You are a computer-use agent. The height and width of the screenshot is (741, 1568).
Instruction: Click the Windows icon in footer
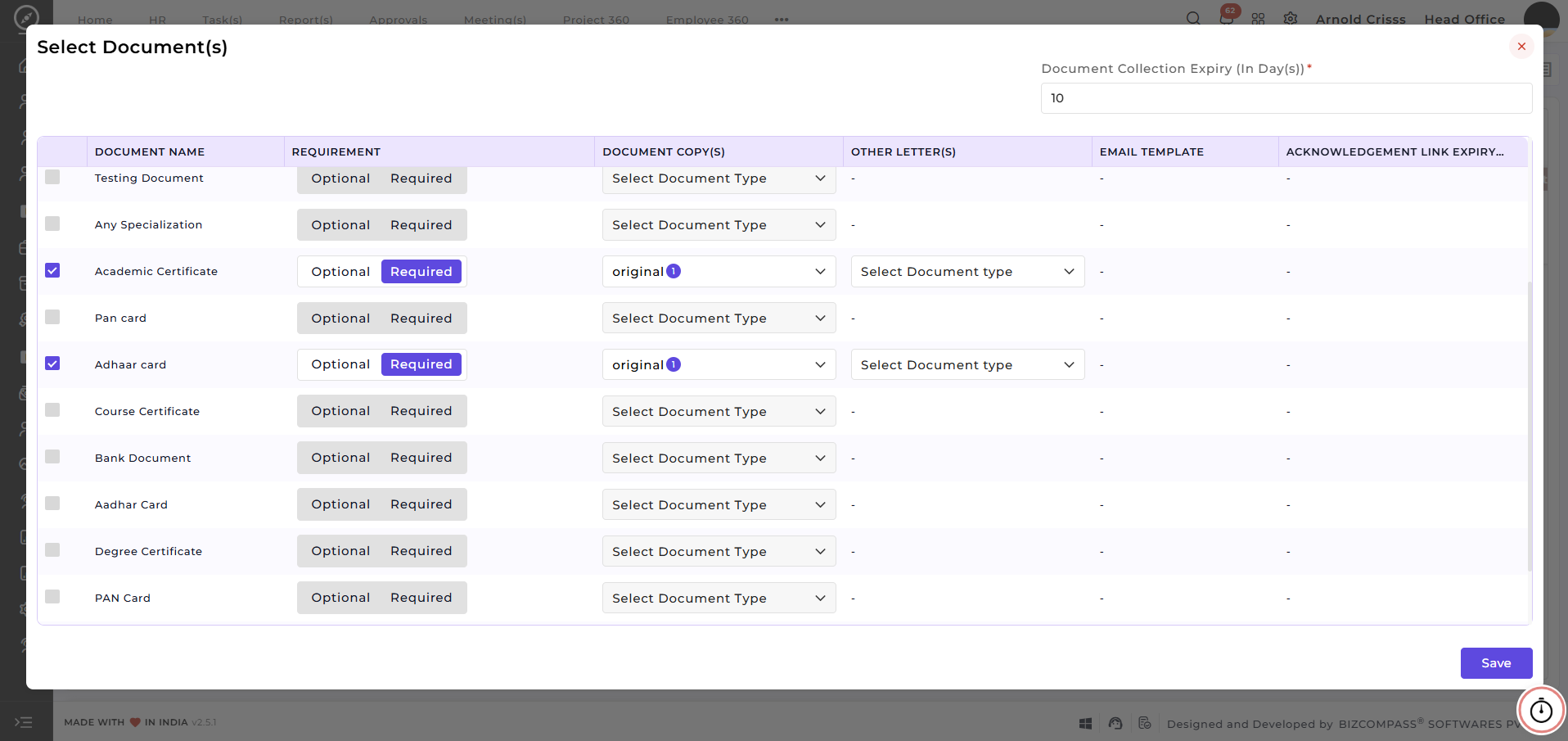pos(1085,724)
